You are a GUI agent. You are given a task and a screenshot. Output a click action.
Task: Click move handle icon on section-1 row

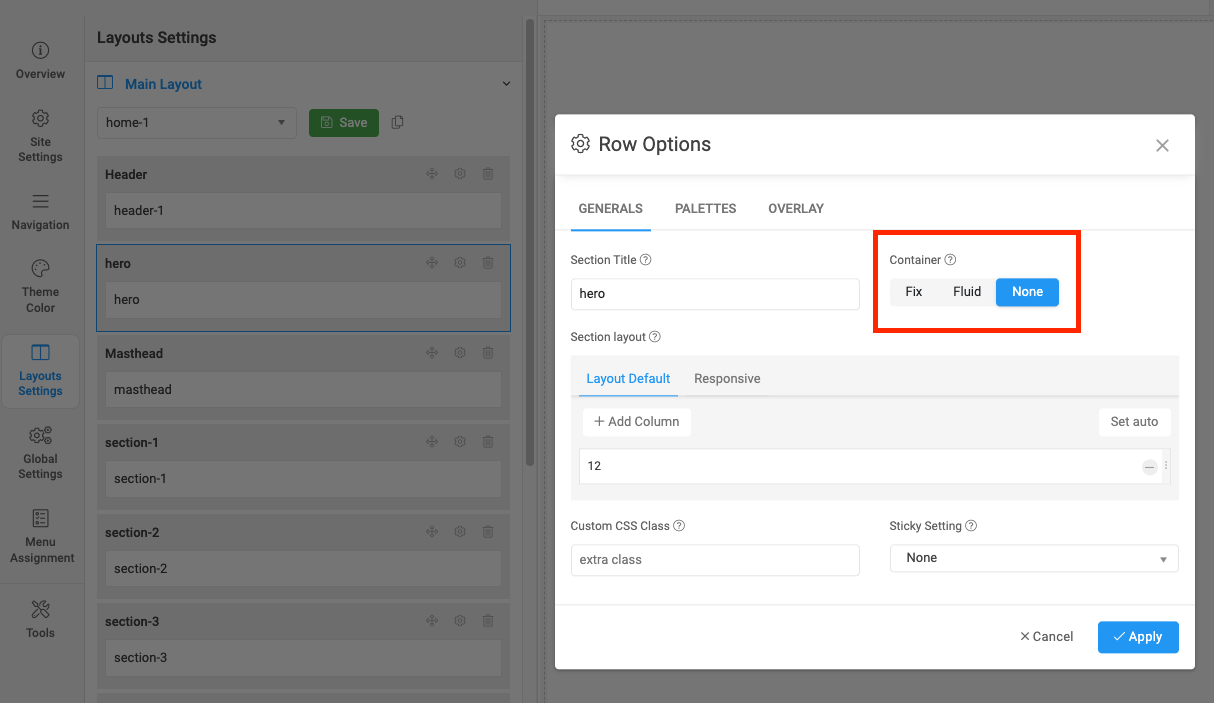pos(432,442)
